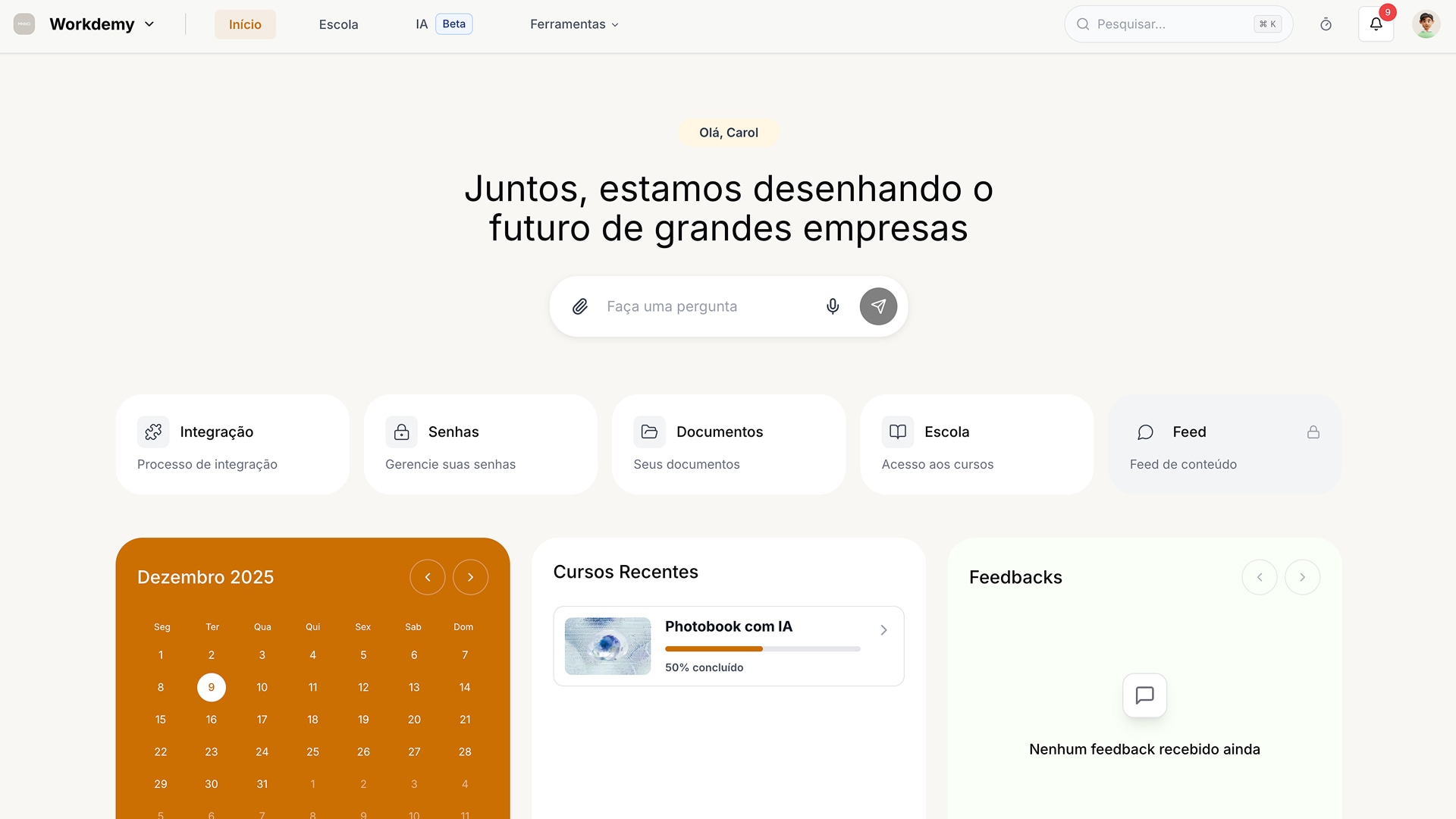Click the attachment paperclip icon in the question bar

[580, 306]
